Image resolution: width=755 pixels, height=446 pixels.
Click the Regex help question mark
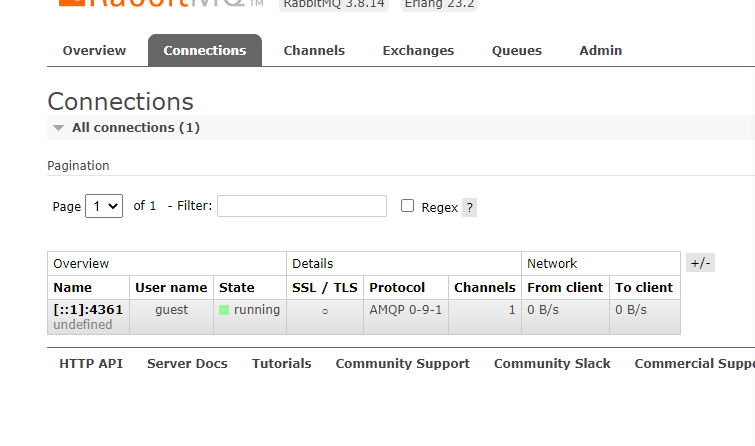[469, 208]
